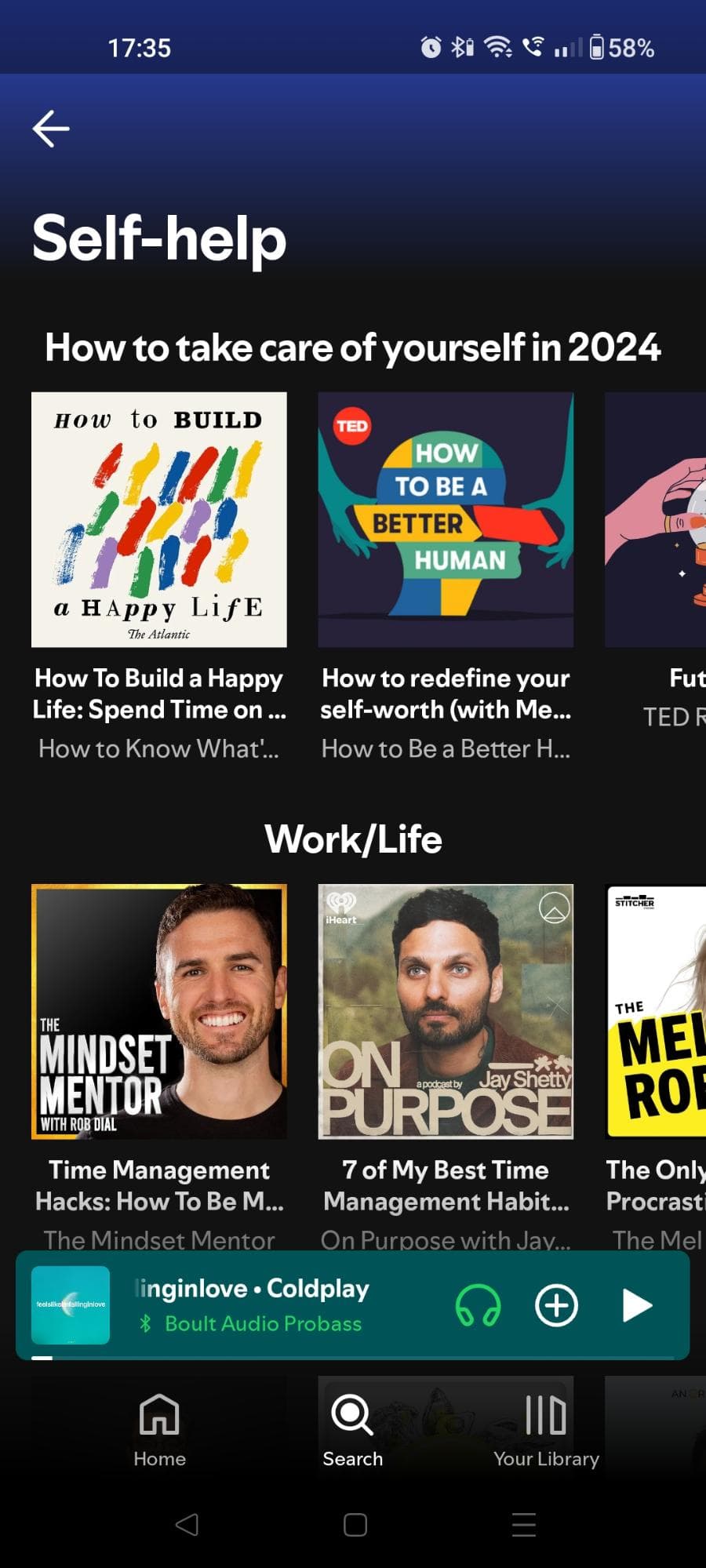Play the Coldplay track
The width and height of the screenshot is (706, 1568).
636,1306
